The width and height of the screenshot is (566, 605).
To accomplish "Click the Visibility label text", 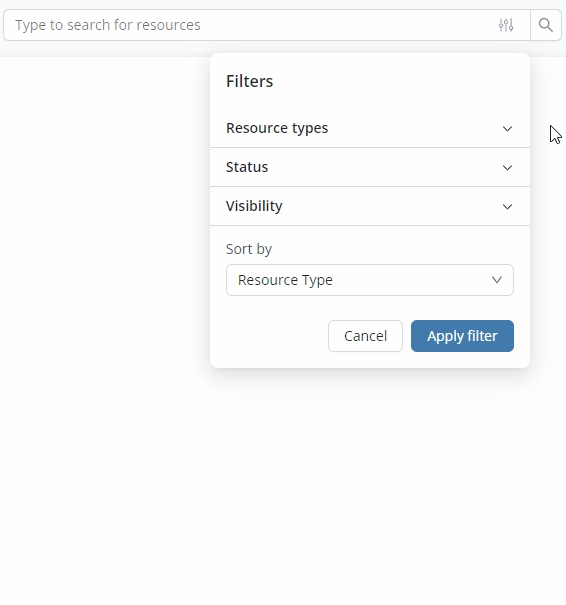I will (x=254, y=206).
